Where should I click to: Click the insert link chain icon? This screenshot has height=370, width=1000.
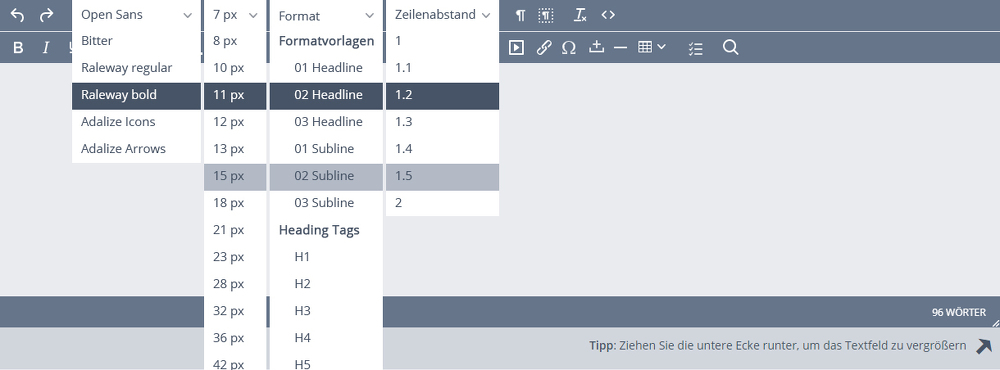click(543, 47)
